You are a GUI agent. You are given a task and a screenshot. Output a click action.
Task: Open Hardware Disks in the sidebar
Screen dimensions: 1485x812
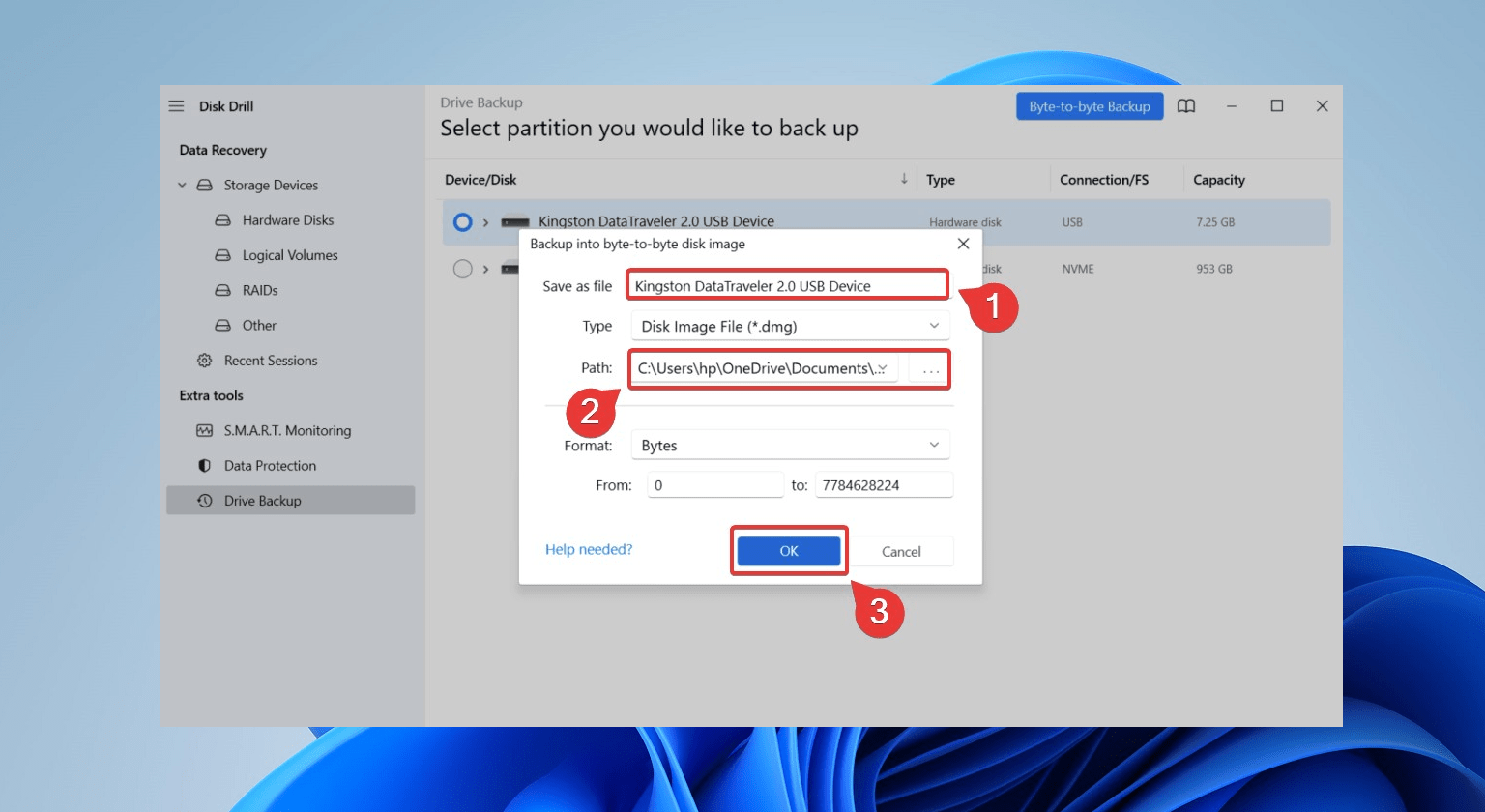coord(288,220)
